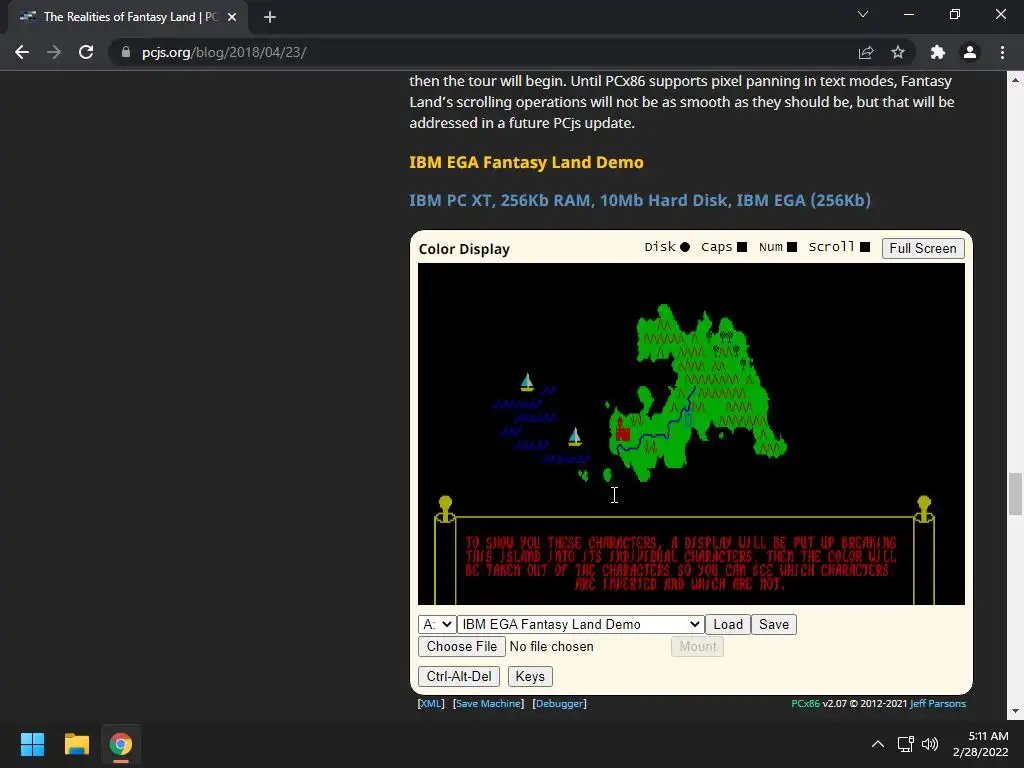1024x768 pixels.
Task: Reload the current page
Action: pyautogui.click(x=86, y=52)
